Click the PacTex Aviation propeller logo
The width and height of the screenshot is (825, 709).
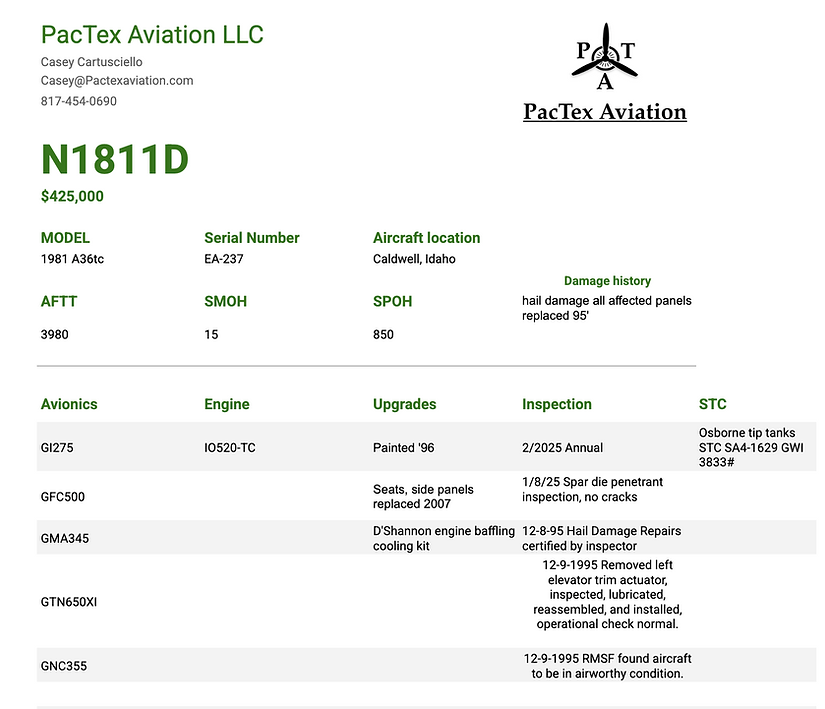[605, 57]
